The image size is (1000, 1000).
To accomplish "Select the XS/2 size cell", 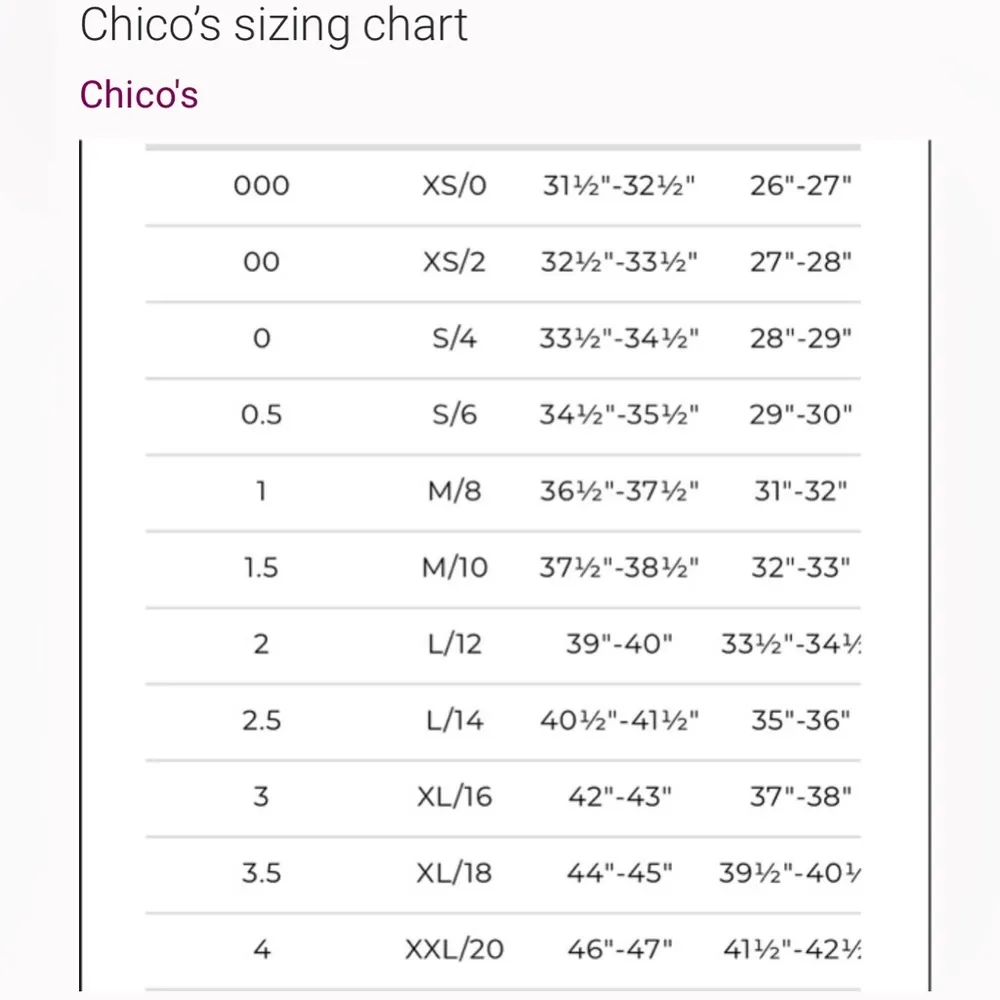I will coord(455,262).
